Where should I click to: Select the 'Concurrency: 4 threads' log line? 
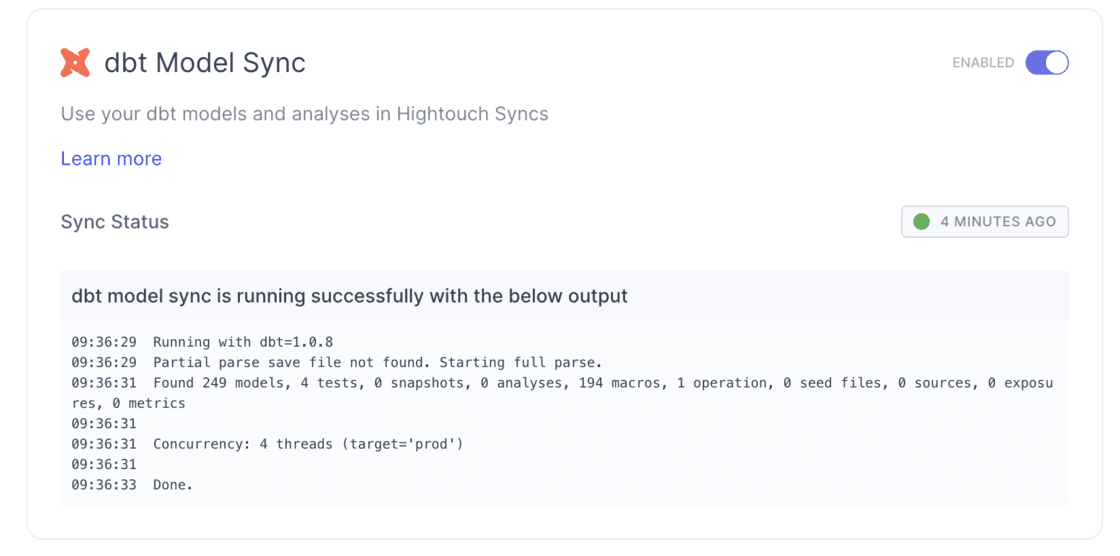click(x=308, y=444)
